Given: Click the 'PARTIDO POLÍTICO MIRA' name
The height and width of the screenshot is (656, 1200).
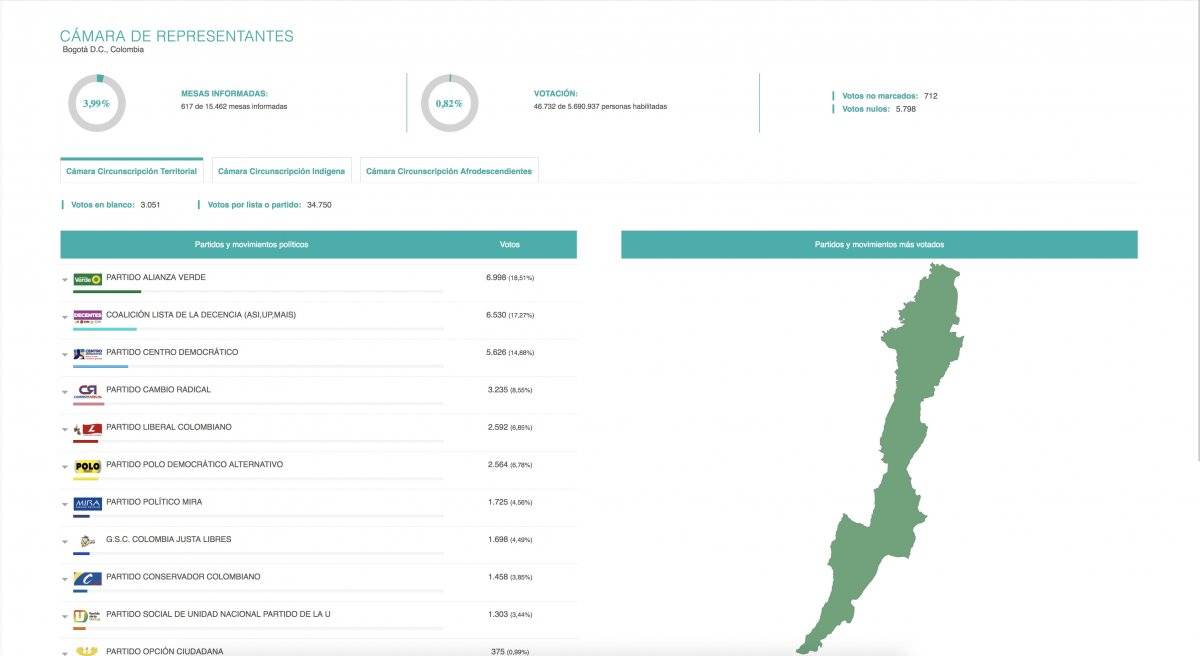Looking at the screenshot, I should 154,502.
